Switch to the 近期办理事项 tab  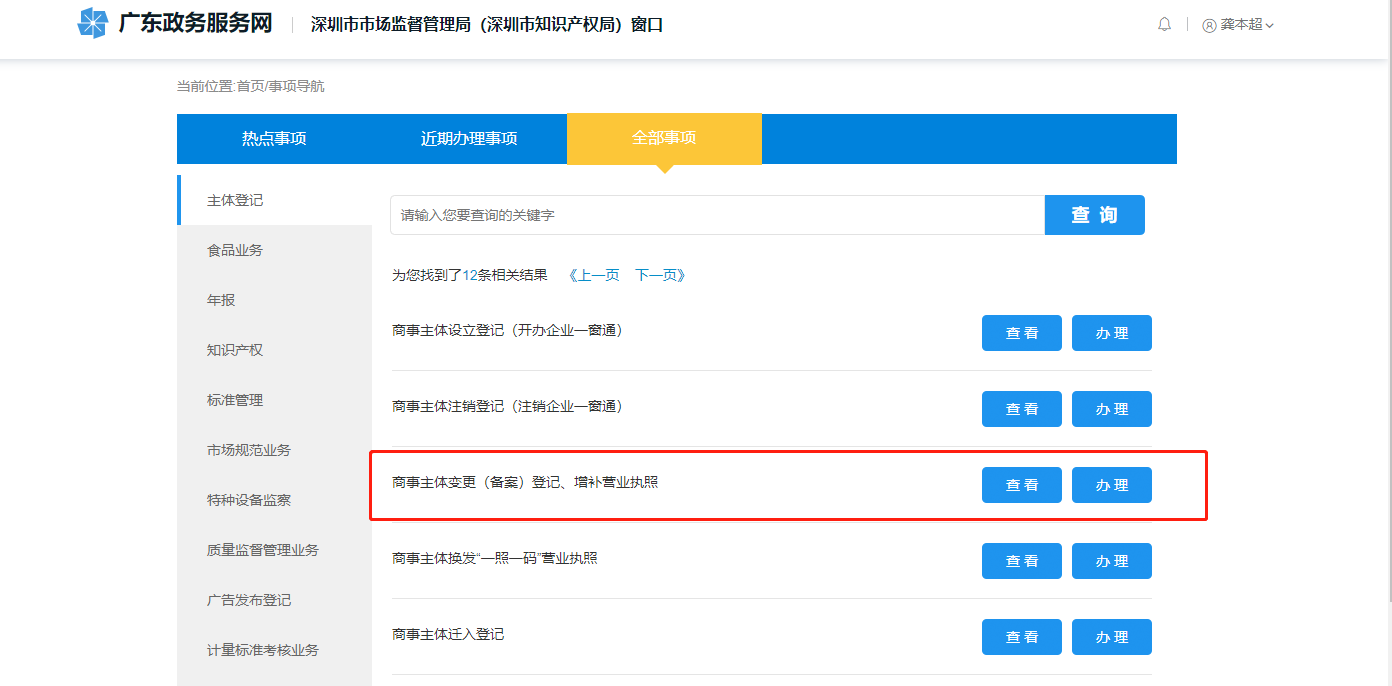click(469, 139)
